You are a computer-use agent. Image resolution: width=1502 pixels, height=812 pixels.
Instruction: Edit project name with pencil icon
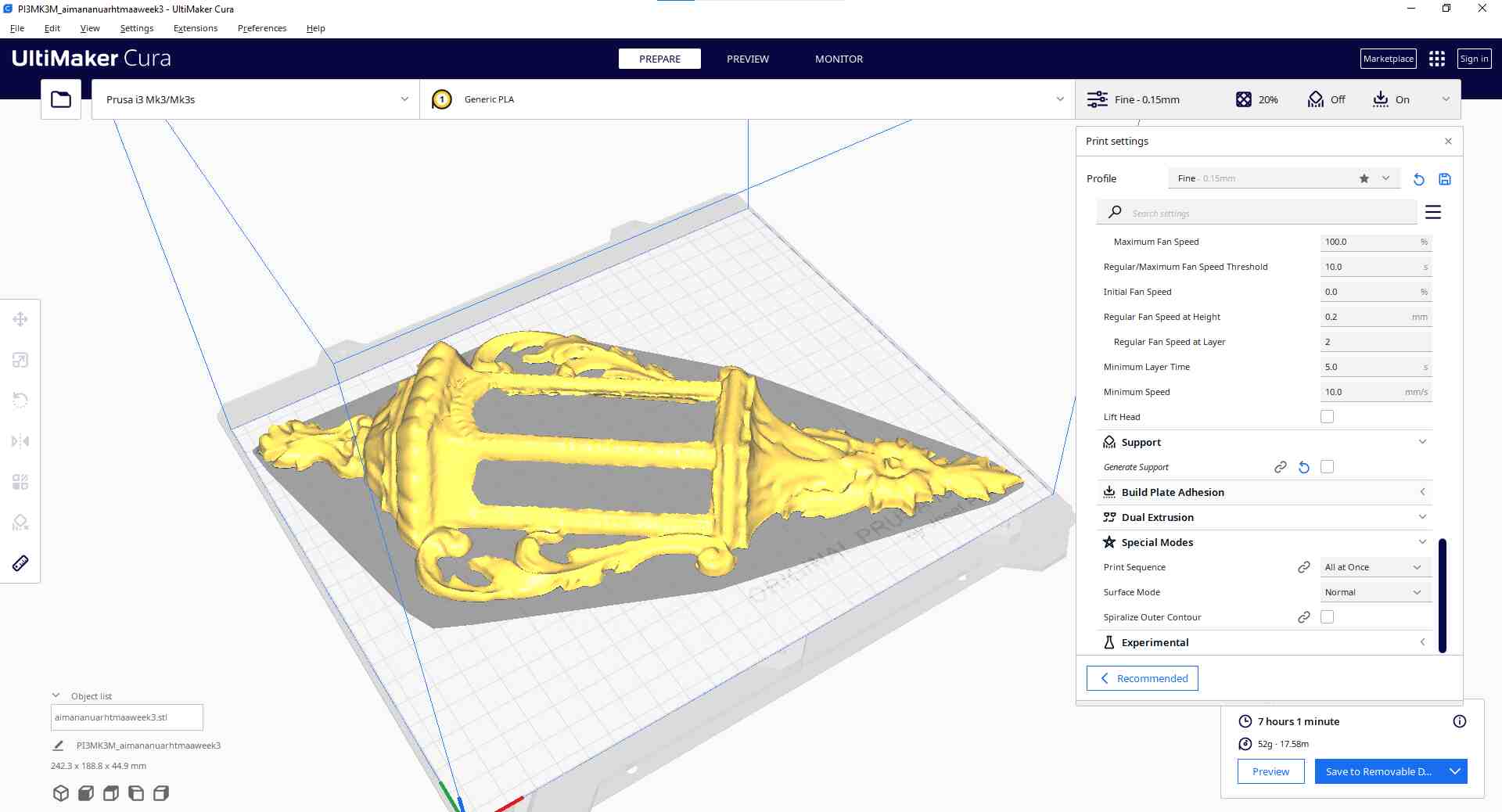[58, 746]
